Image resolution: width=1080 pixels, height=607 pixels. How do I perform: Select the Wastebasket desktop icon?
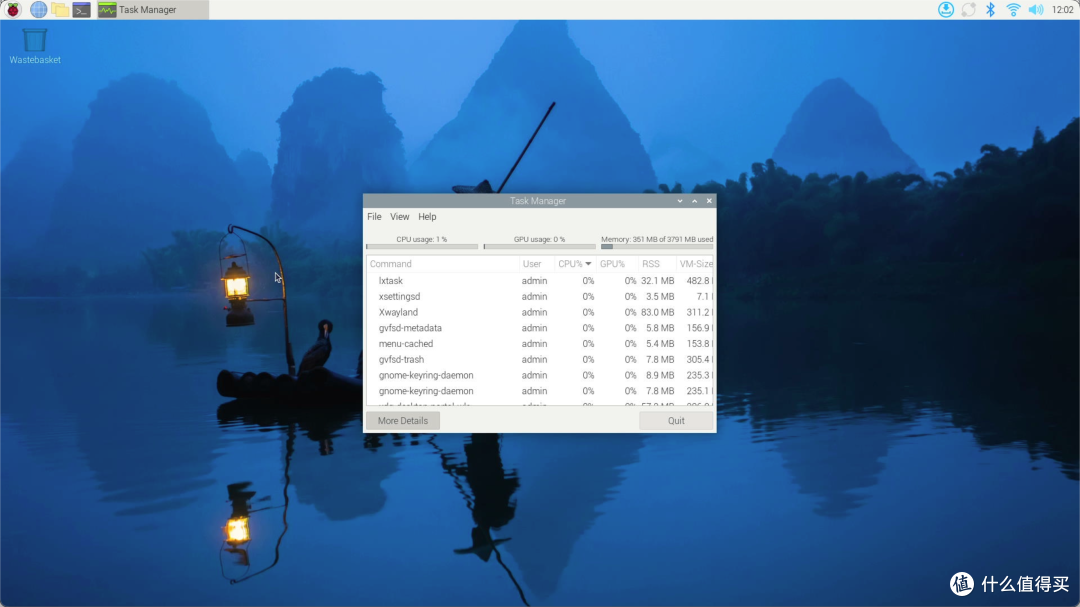pyautogui.click(x=34, y=46)
